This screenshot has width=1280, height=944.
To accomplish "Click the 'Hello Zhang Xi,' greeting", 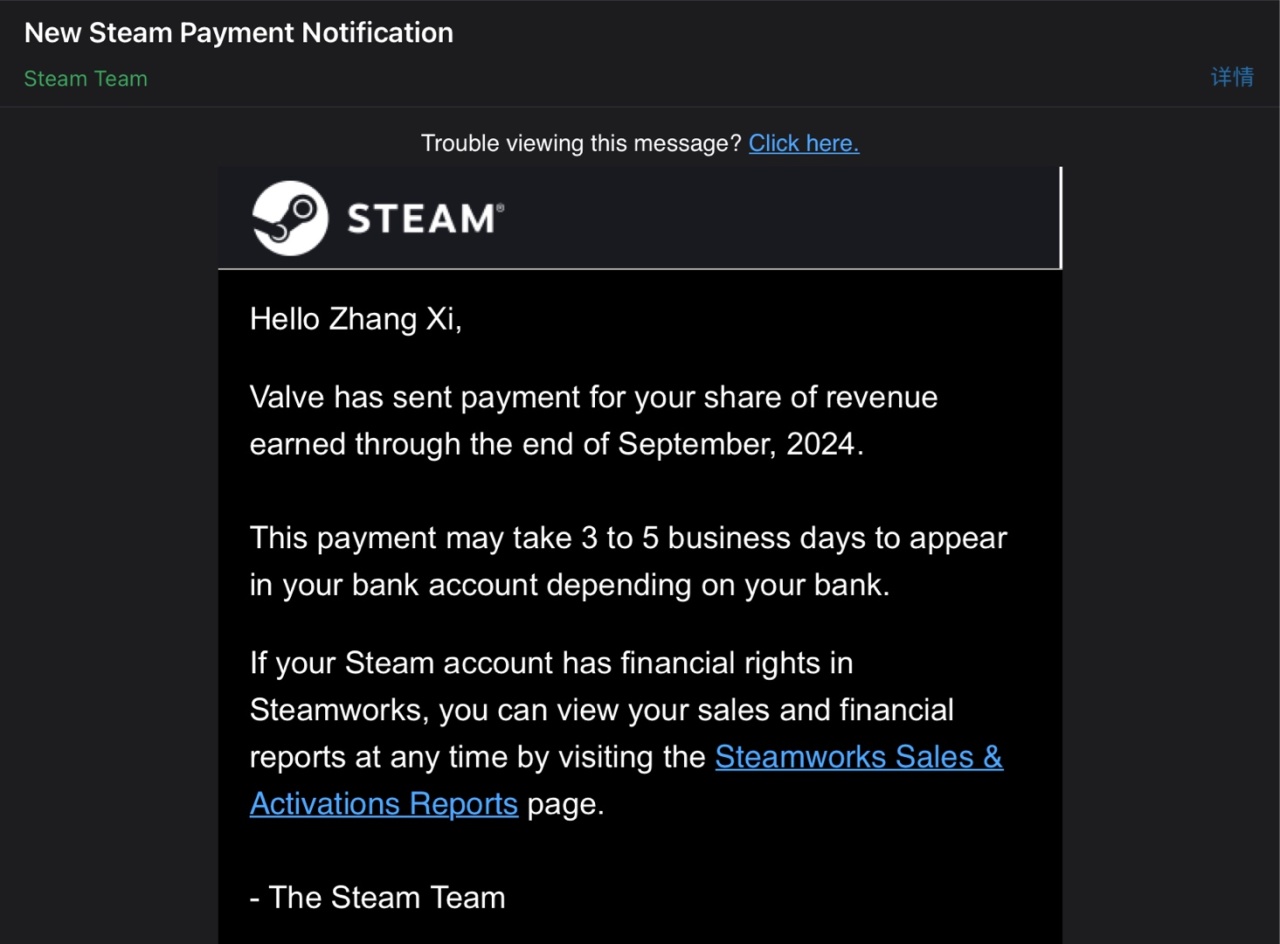I will [356, 319].
